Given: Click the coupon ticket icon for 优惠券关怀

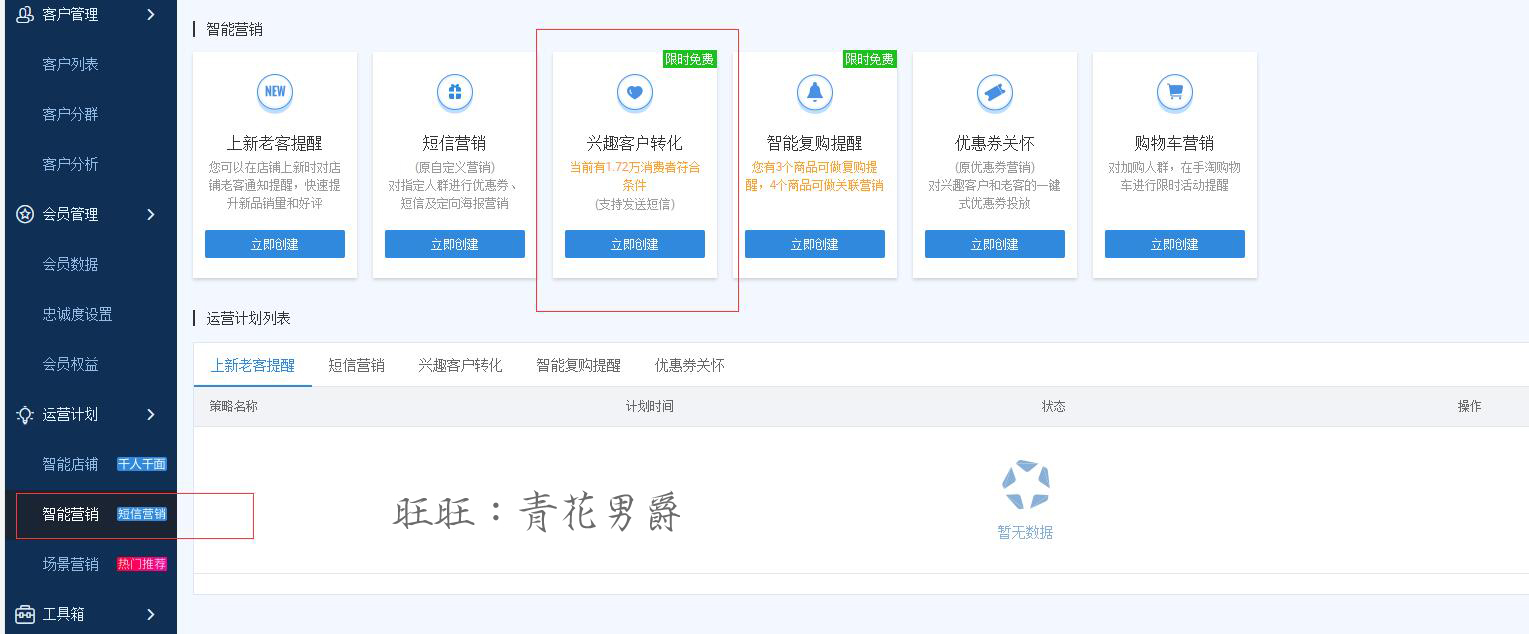Looking at the screenshot, I should coord(994,93).
